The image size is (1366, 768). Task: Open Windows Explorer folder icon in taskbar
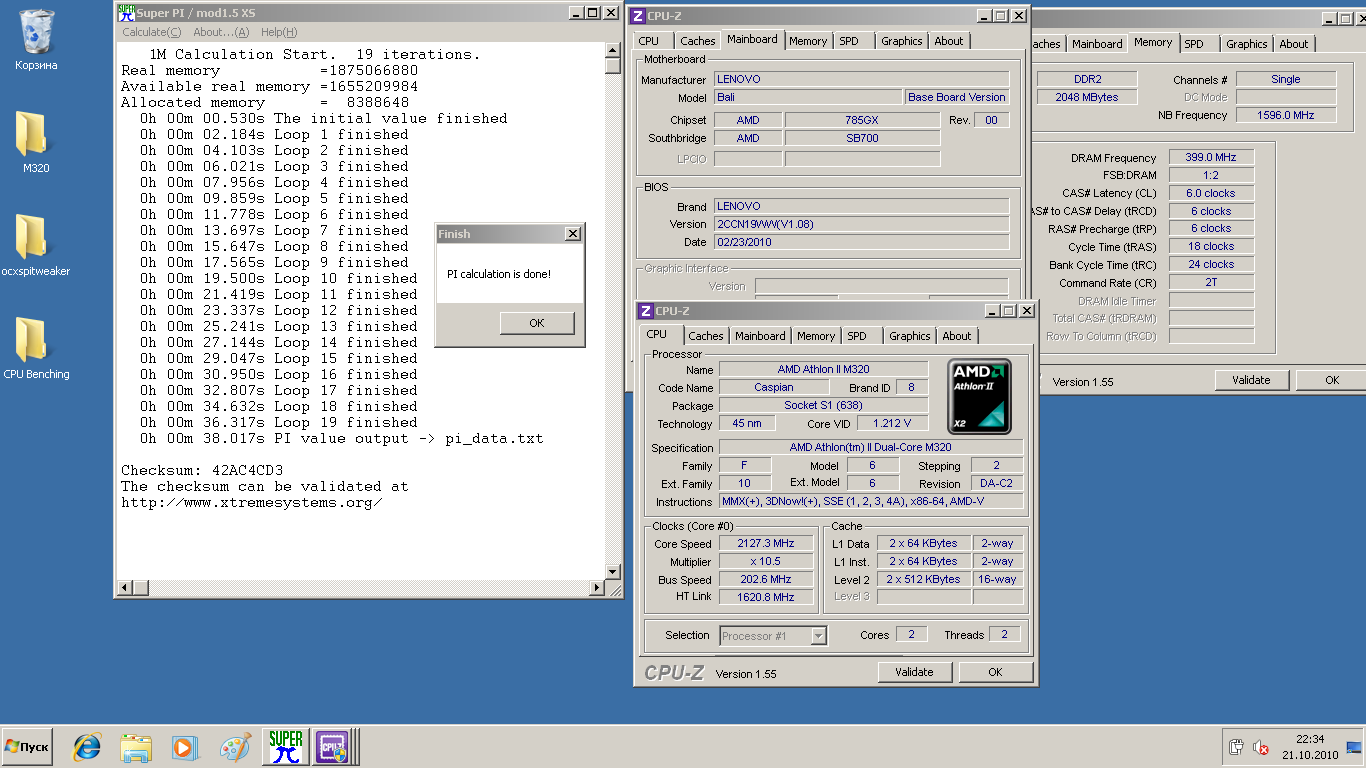pyautogui.click(x=136, y=747)
